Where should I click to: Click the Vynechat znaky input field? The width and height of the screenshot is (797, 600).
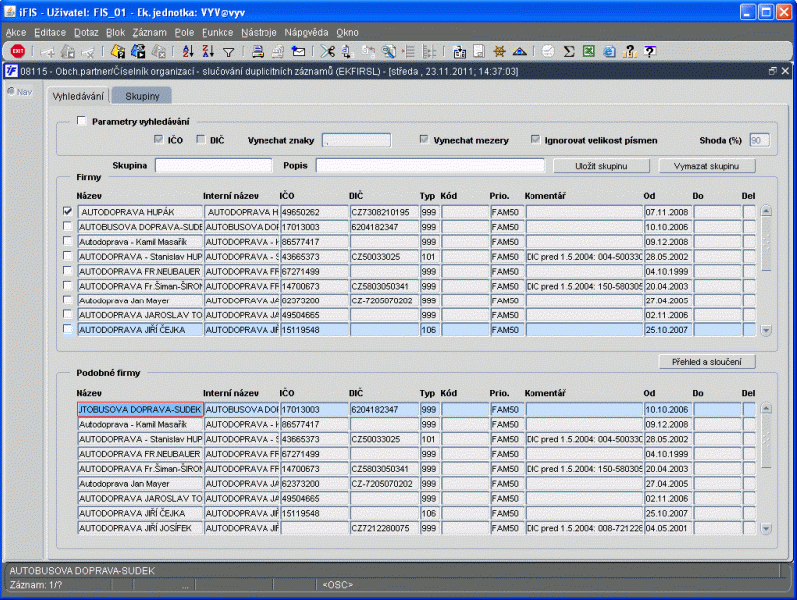click(356, 140)
